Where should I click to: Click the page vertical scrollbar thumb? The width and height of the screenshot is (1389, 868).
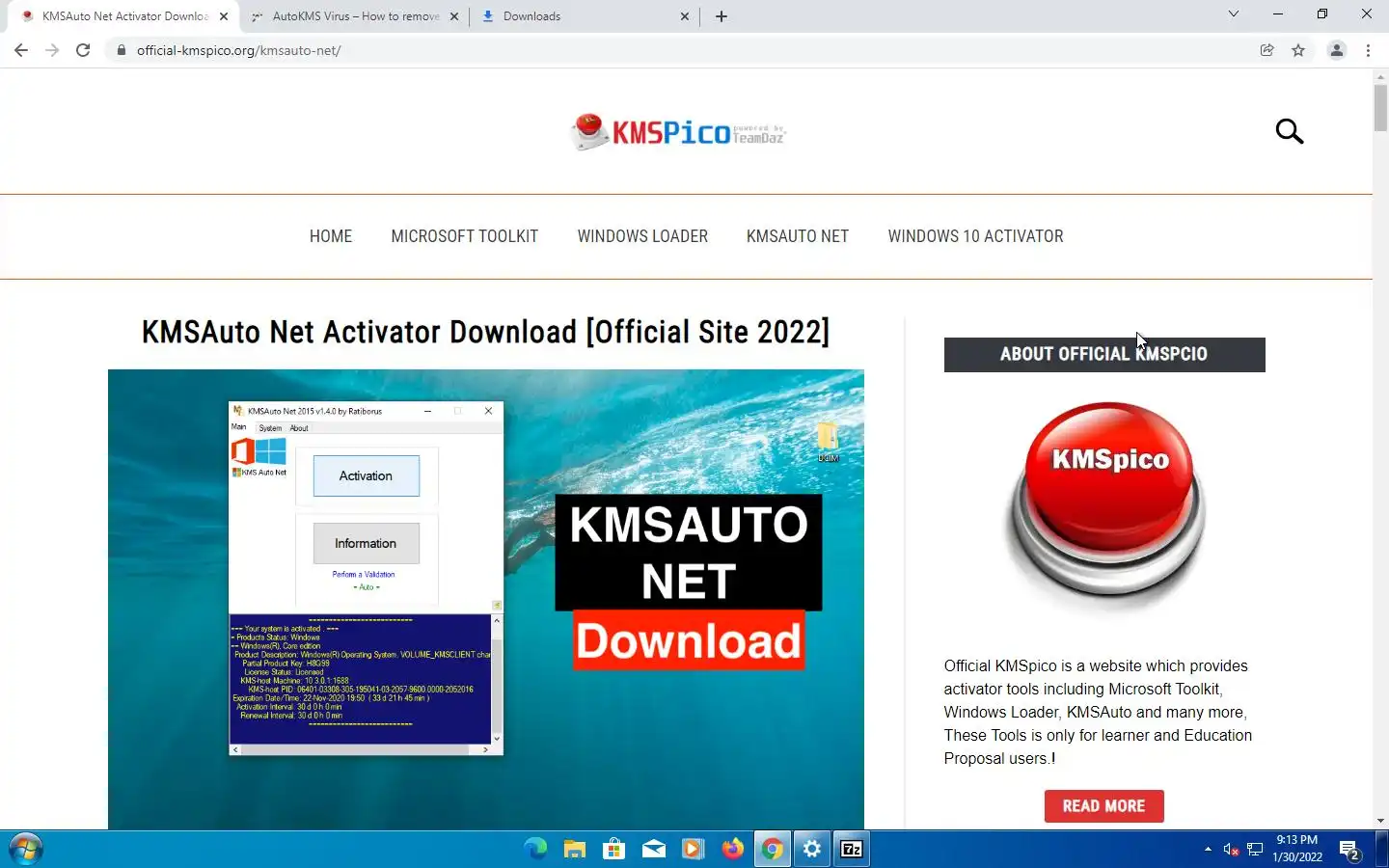pos(1380,108)
